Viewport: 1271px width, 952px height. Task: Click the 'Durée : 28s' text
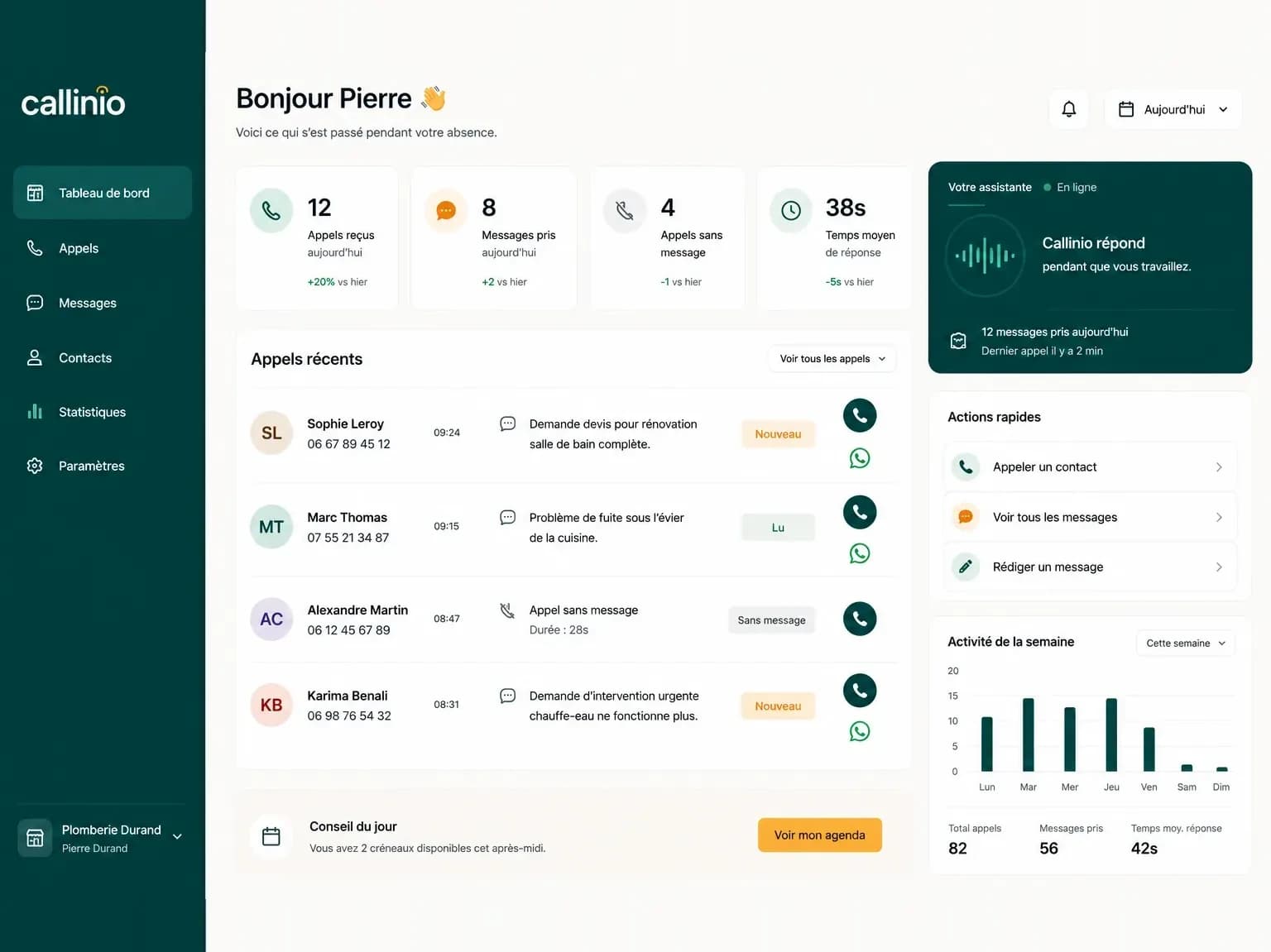559,630
